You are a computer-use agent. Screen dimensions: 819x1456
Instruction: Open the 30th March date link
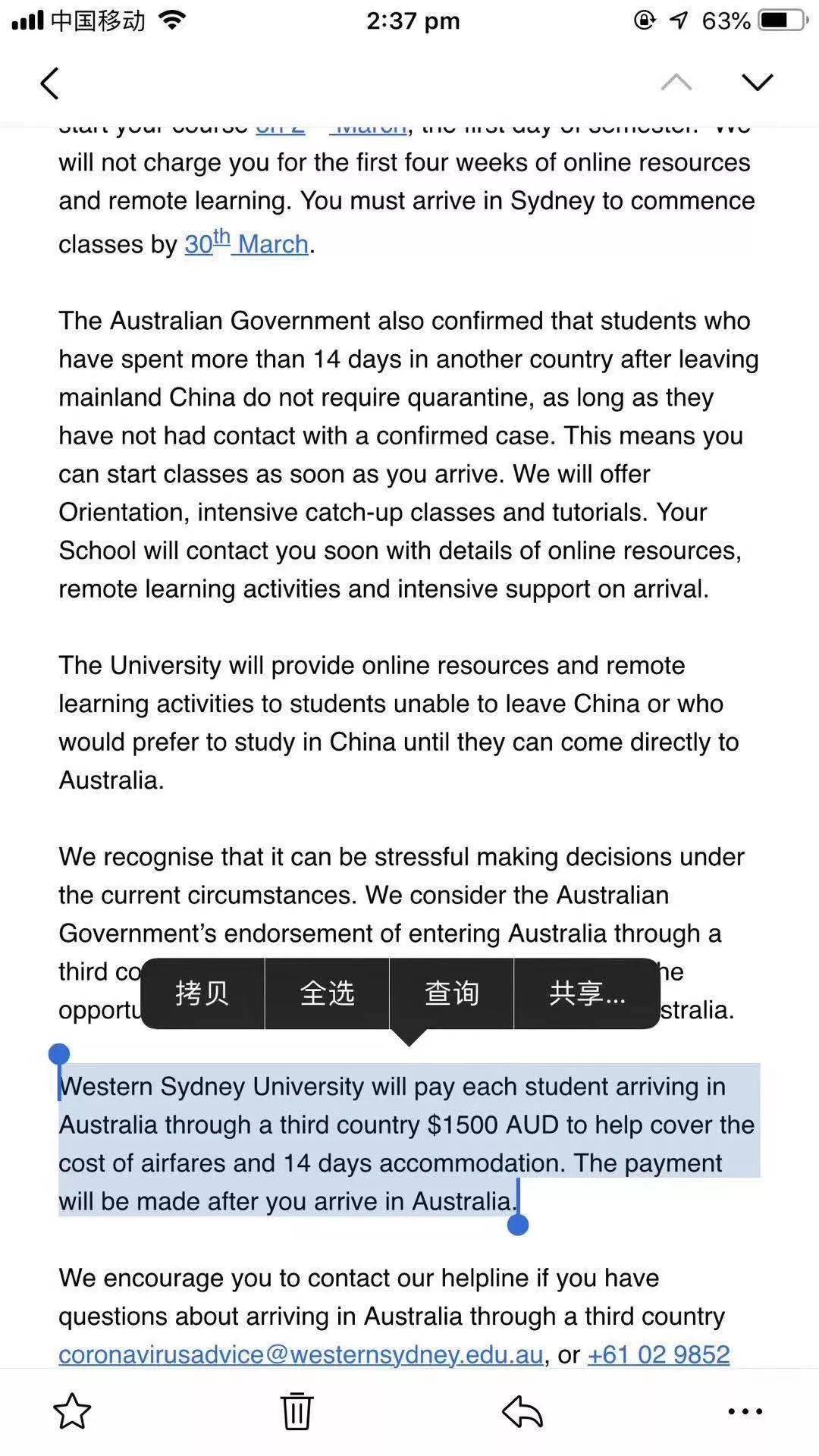pyautogui.click(x=246, y=243)
